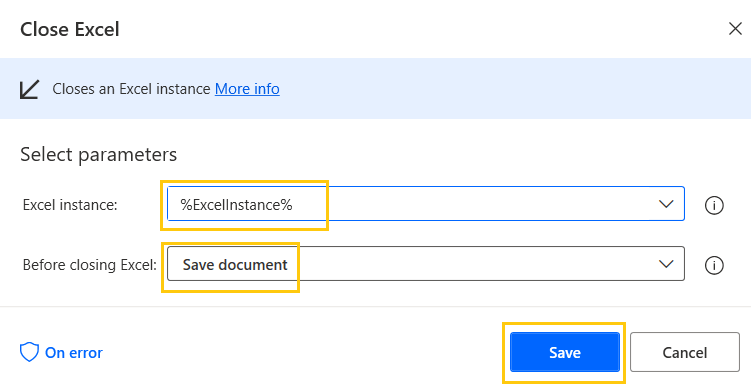Screen dimensions: 751x388
Task: Click the Excel instance label
Action: [x=70, y=205]
